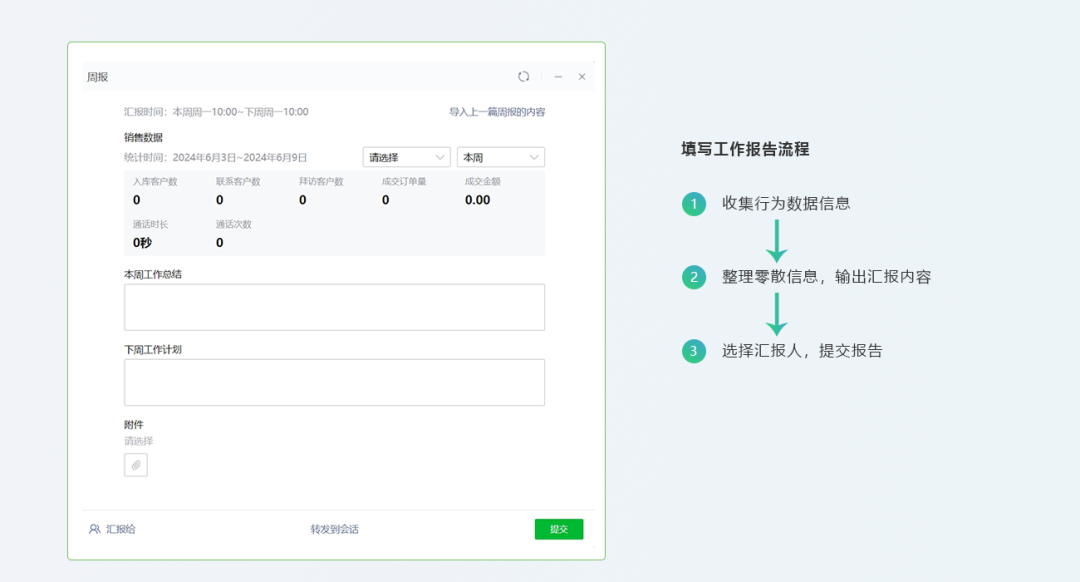Viewport: 1080px width, 582px height.
Task: Click the green arrow between steps 1 and 2
Action: [778, 239]
